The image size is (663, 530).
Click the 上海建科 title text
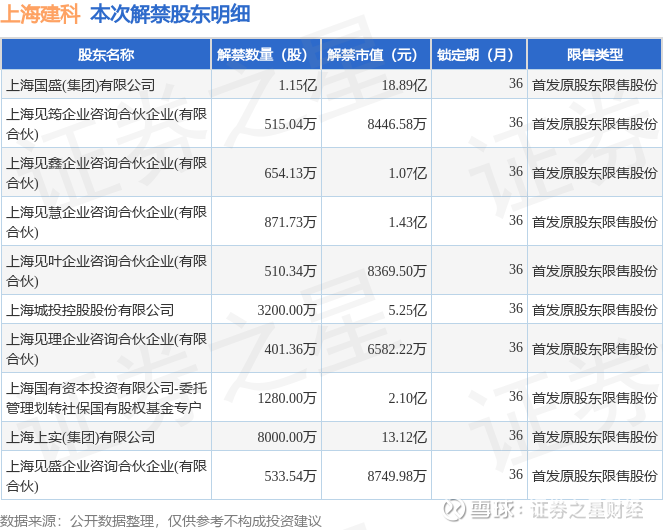coord(41,14)
